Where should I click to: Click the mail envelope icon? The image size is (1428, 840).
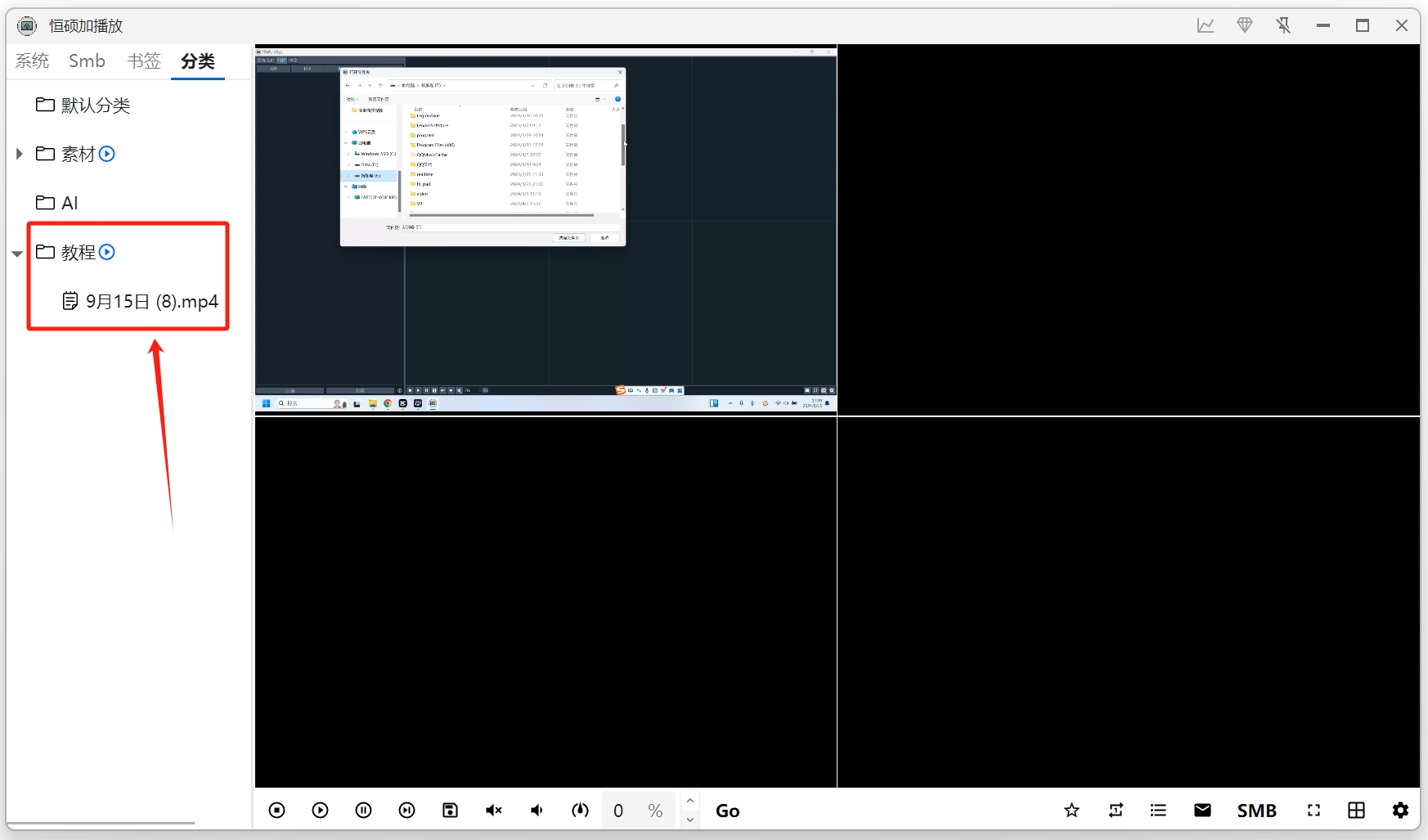click(x=1202, y=811)
